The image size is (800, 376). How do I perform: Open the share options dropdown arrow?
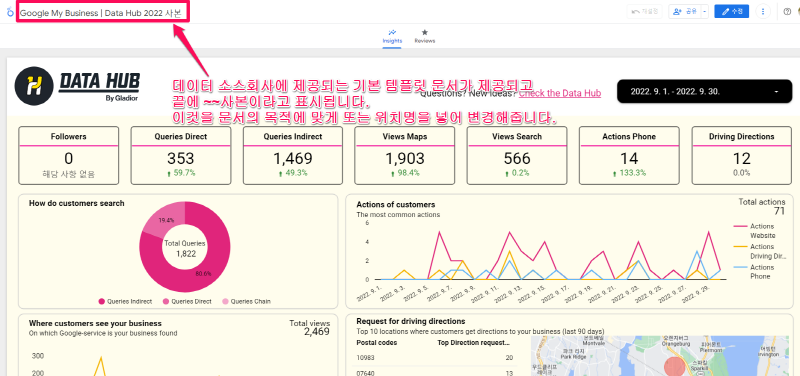click(x=705, y=11)
